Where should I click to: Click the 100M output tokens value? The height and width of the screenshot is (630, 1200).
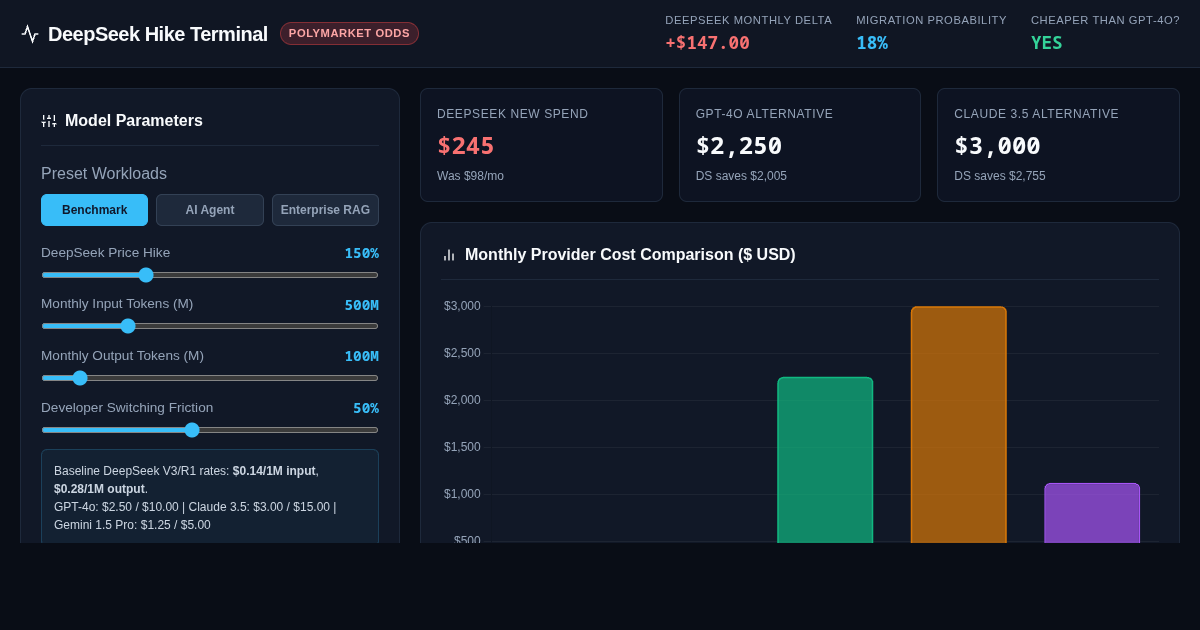pos(362,356)
